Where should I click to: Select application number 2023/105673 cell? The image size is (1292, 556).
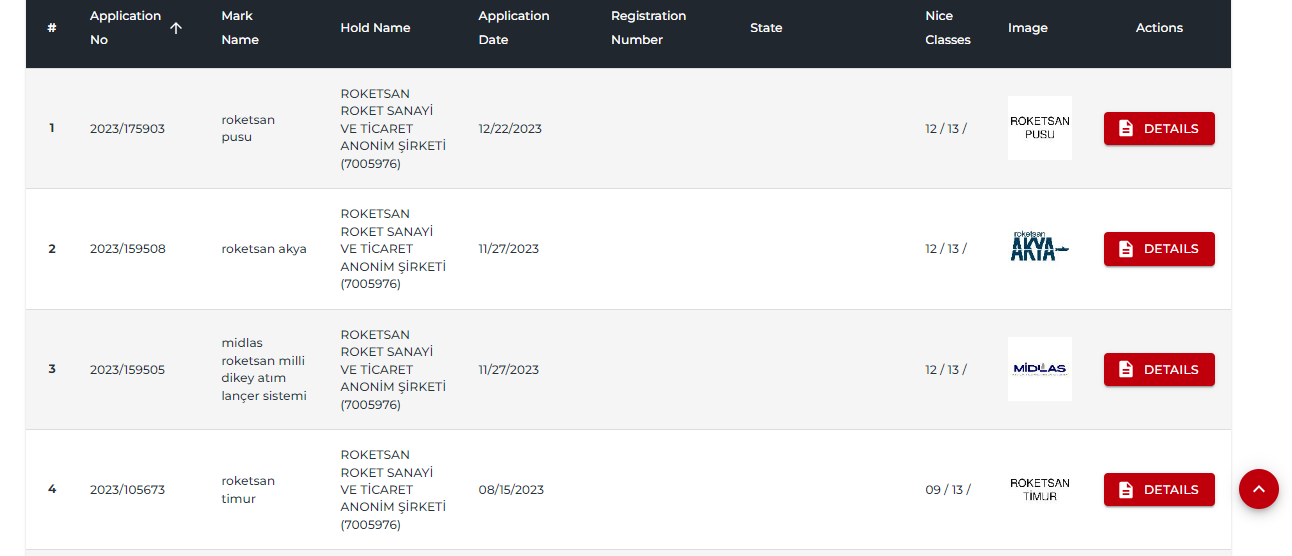tap(127, 490)
